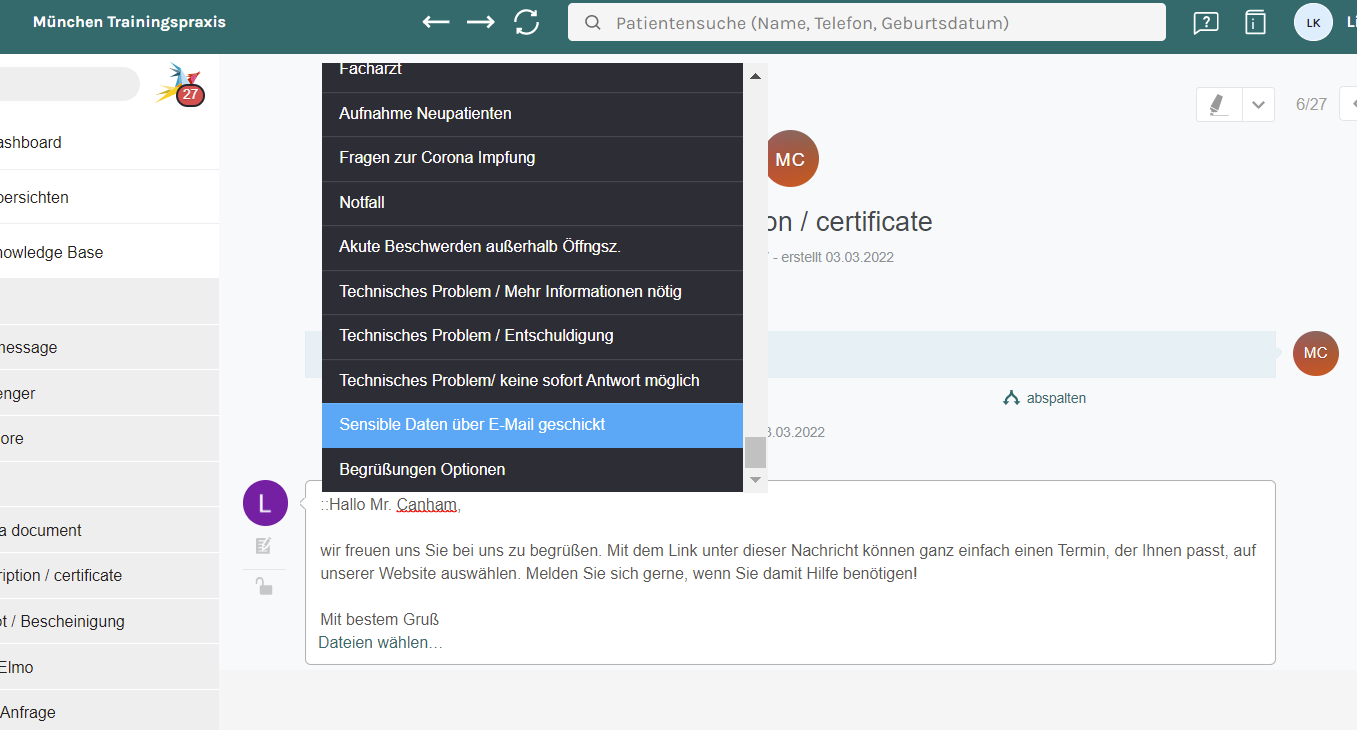The width and height of the screenshot is (1357, 730).
Task: Click 'Dateien wählen…' link
Action: [x=380, y=642]
